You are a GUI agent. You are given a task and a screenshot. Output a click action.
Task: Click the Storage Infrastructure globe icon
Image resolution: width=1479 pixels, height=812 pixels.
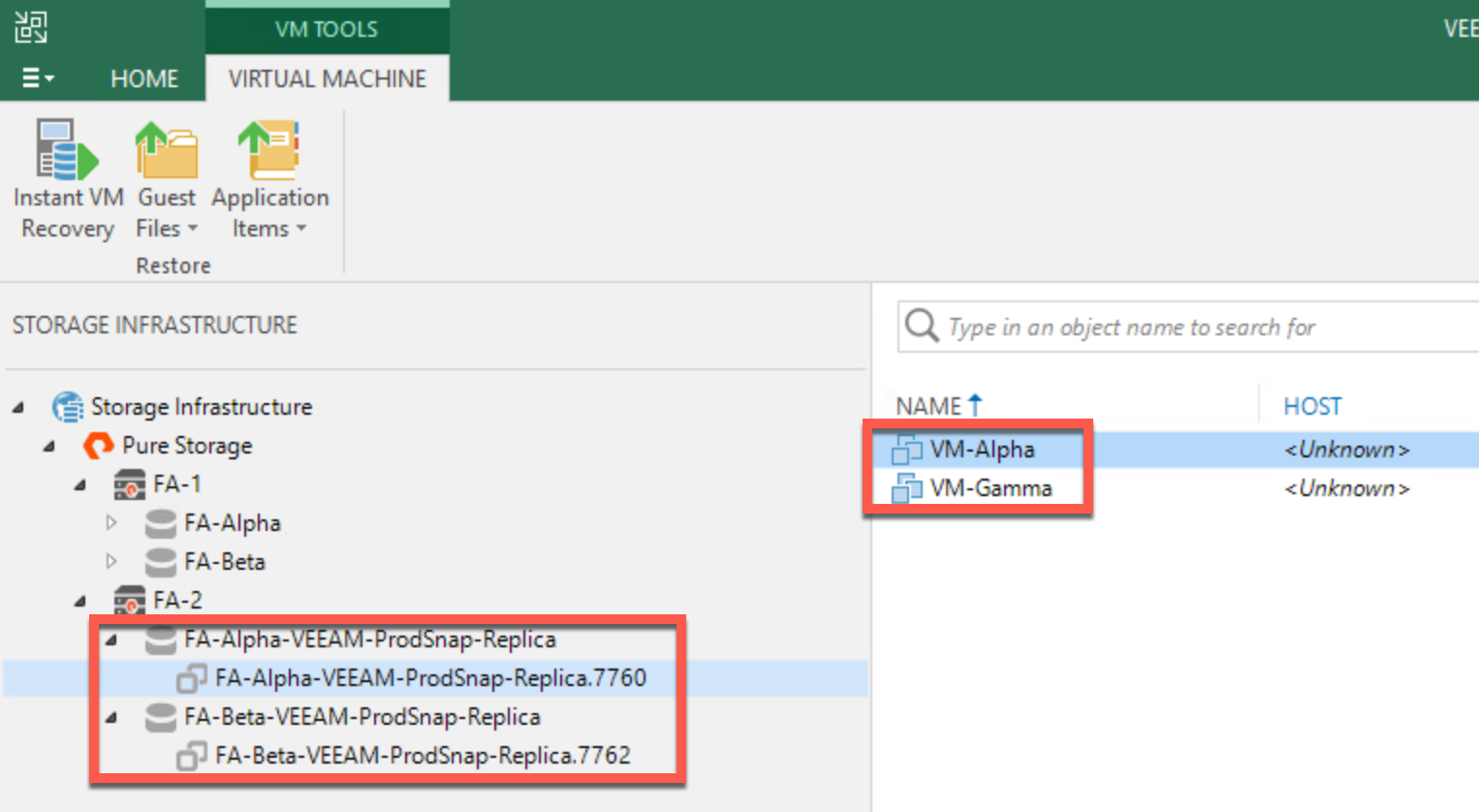coord(68,407)
